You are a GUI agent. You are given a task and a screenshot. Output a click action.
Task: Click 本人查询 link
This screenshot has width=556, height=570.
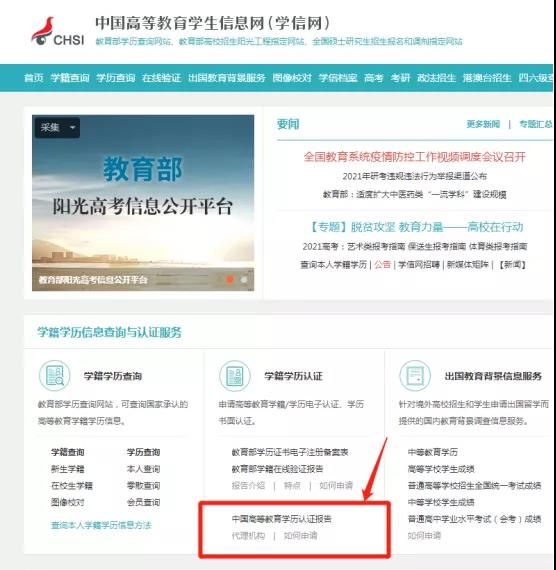pyautogui.click(x=143, y=469)
